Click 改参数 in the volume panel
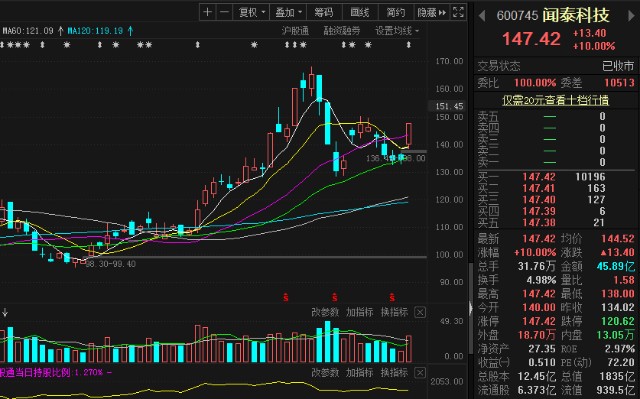640x399 pixels. (325, 312)
